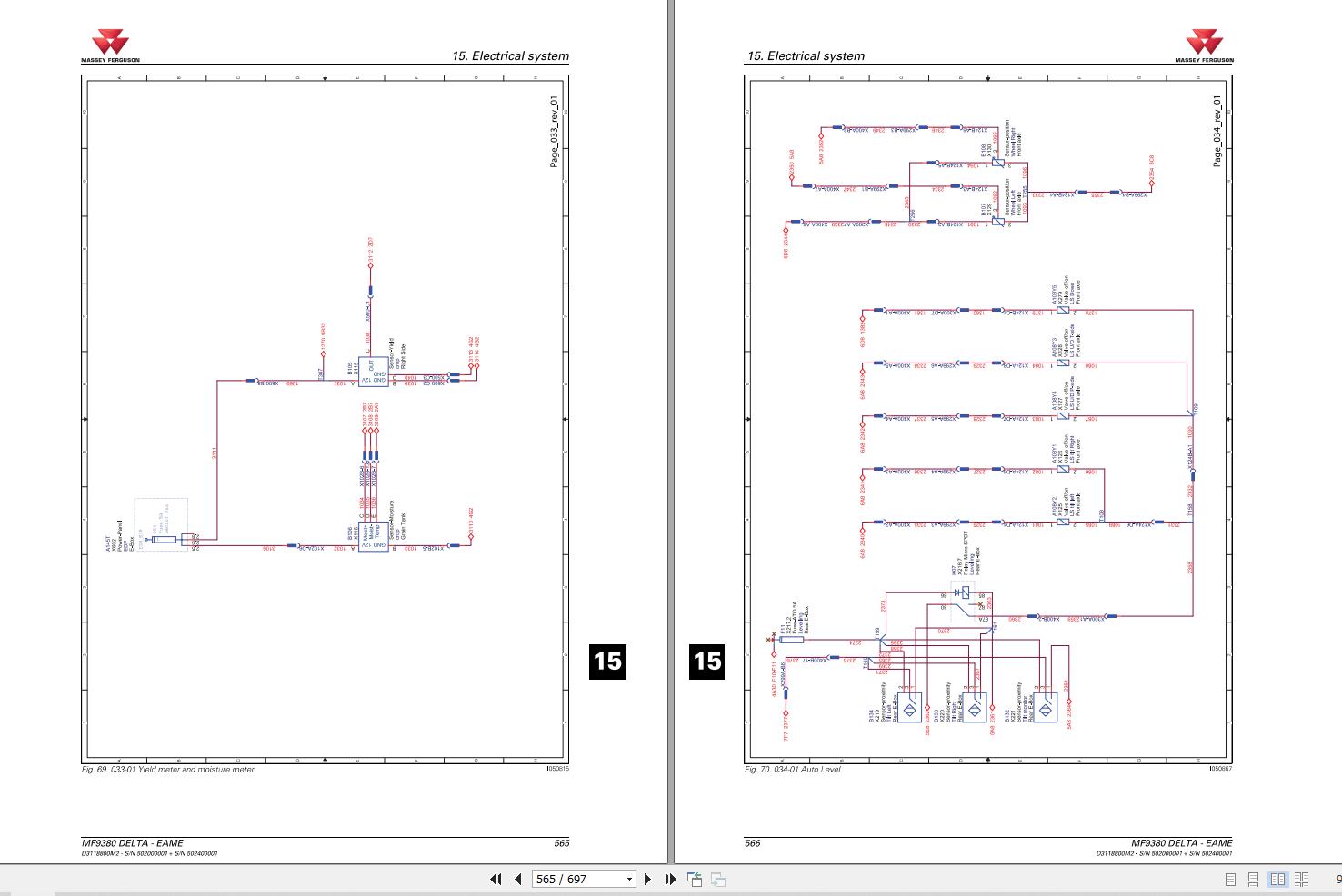Open the page number dropdown arrow

point(629,879)
